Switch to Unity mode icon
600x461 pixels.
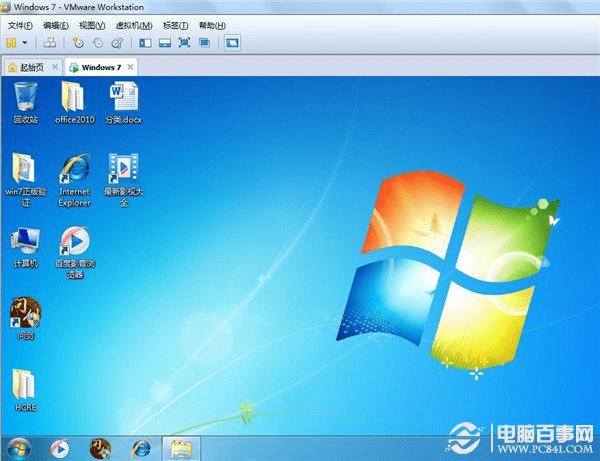(205, 42)
